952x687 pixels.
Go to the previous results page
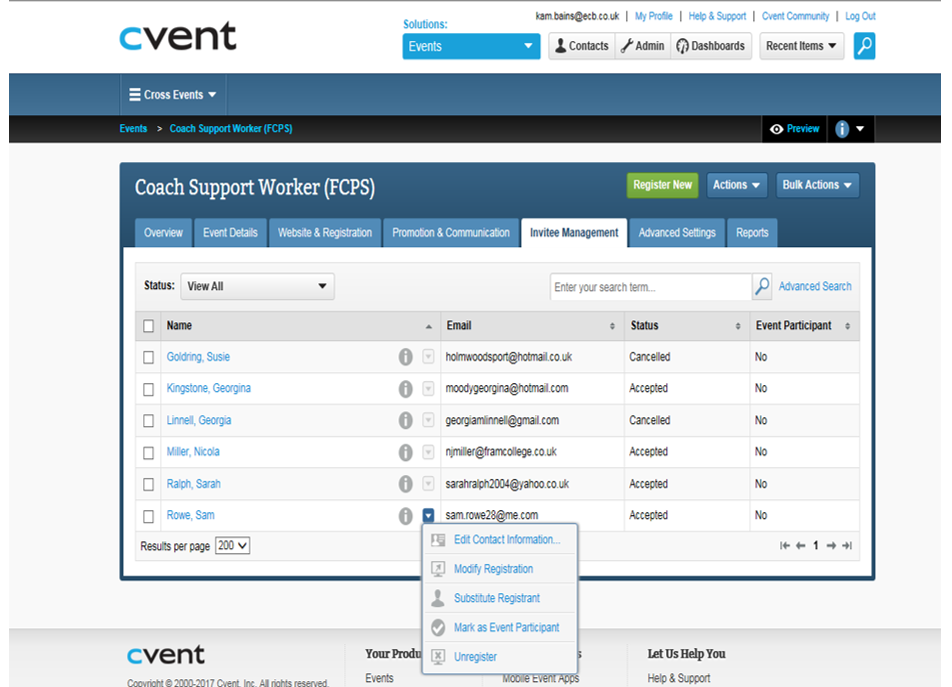801,546
